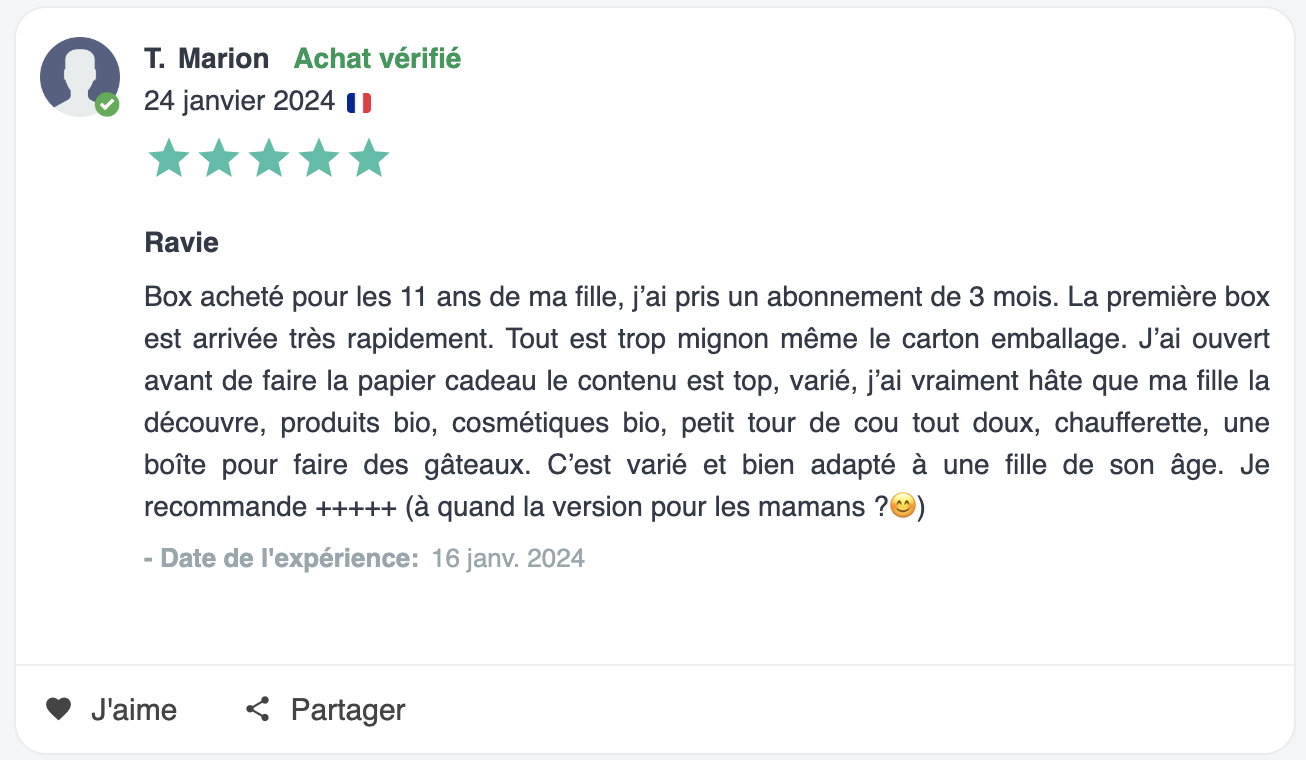1306x760 pixels.
Task: Click the Date de l'expérience label
Action: tap(282, 558)
